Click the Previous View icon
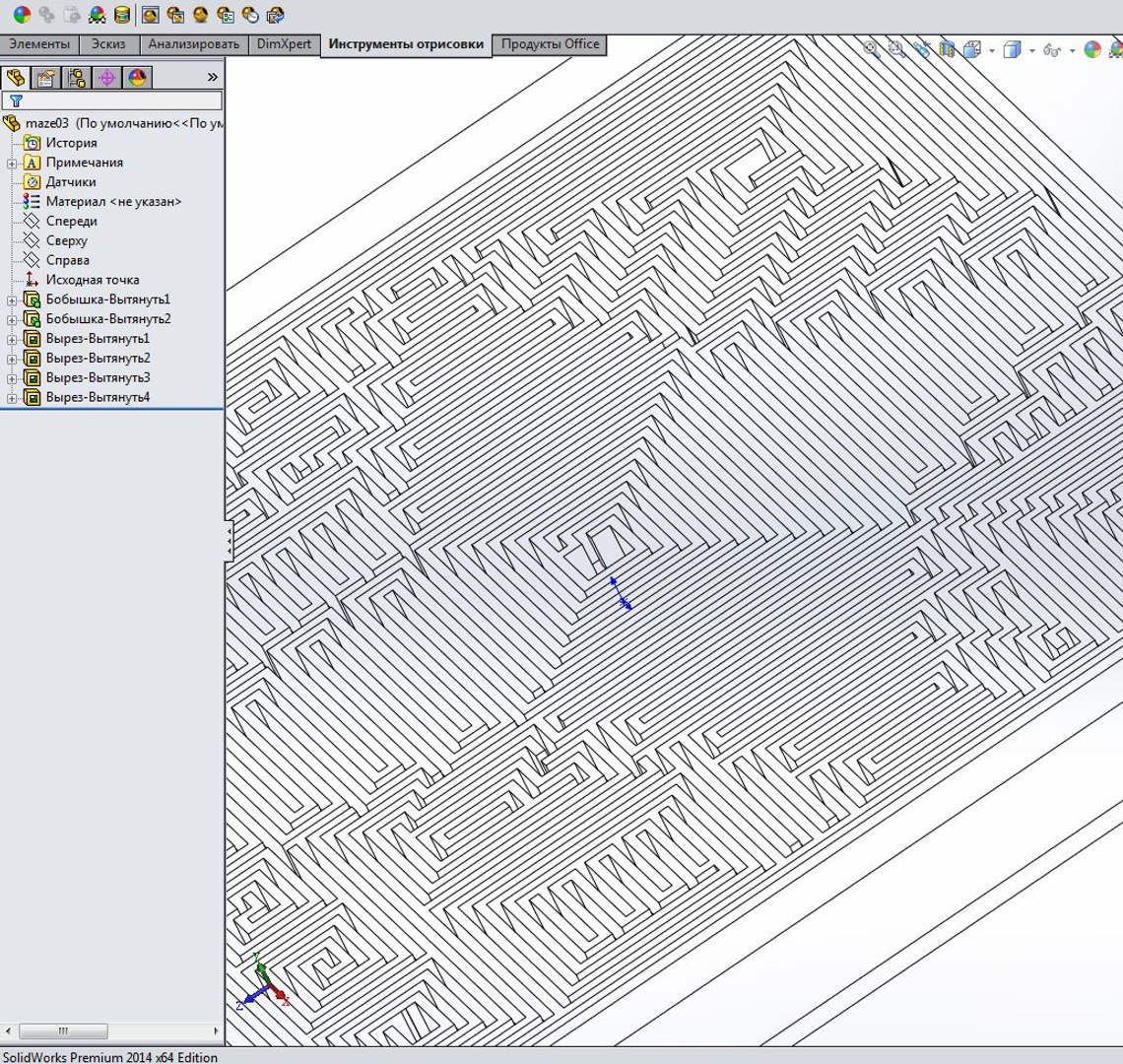This screenshot has height=1064, width=1123. (922, 48)
